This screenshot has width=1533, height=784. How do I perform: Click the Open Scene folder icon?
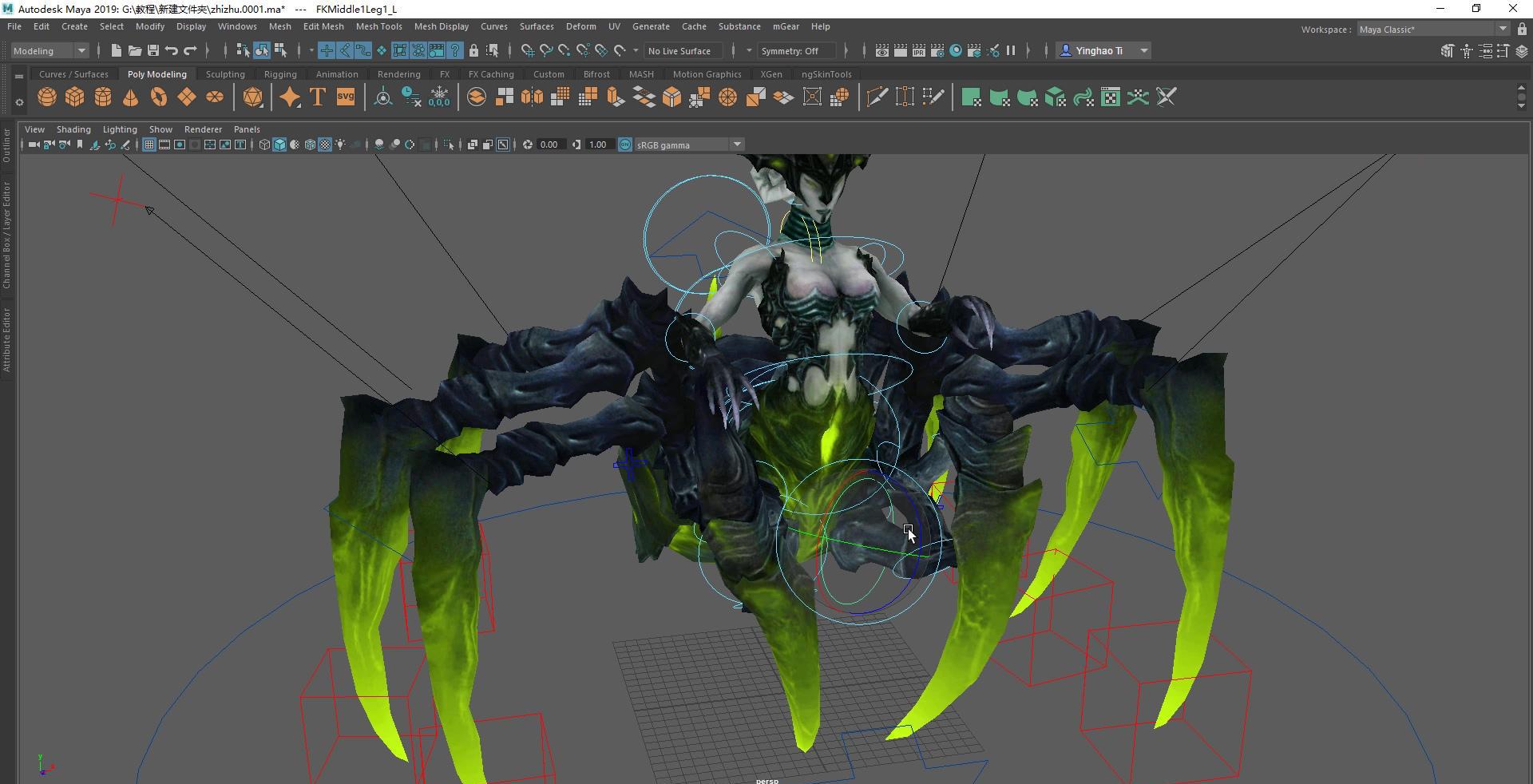point(135,50)
